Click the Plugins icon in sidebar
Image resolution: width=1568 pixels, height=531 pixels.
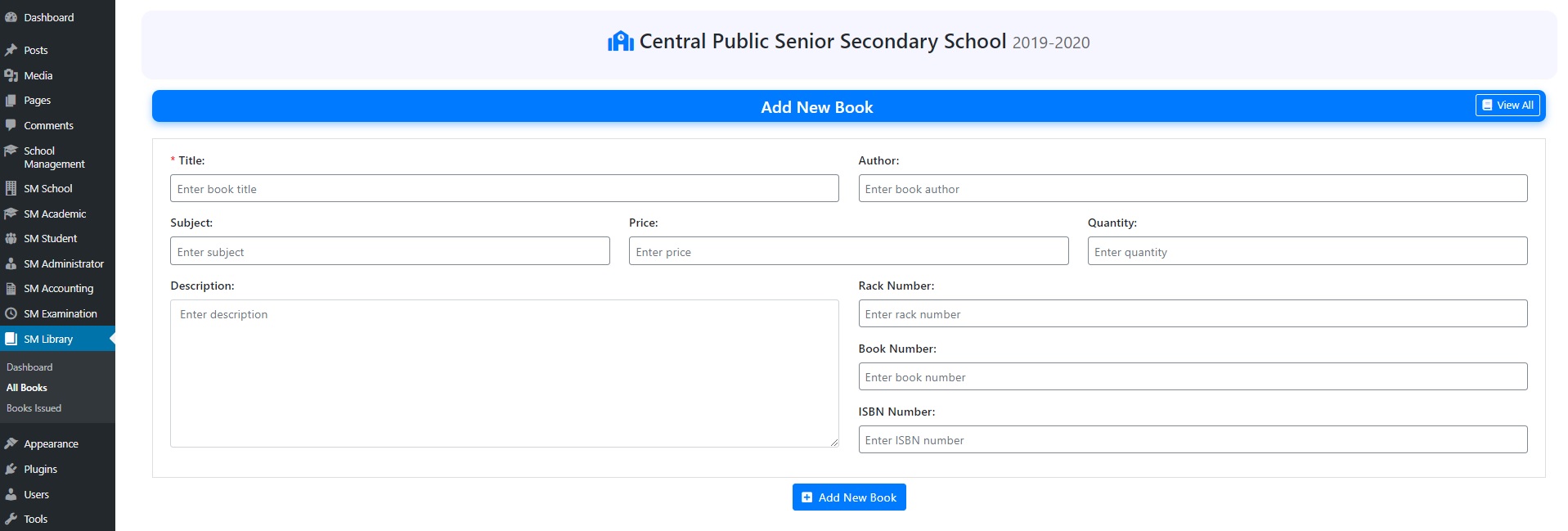click(x=11, y=469)
